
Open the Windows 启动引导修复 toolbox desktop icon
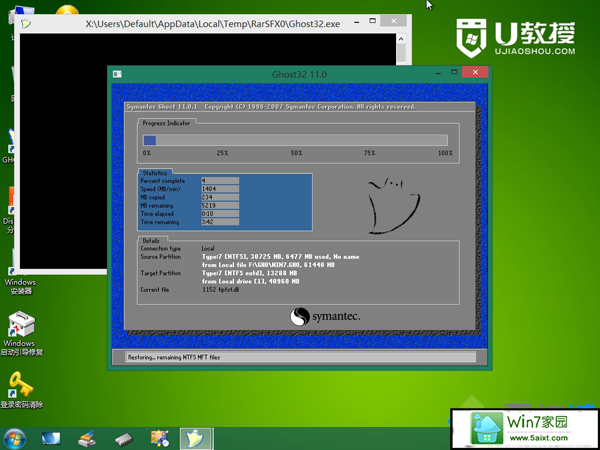tap(21, 334)
